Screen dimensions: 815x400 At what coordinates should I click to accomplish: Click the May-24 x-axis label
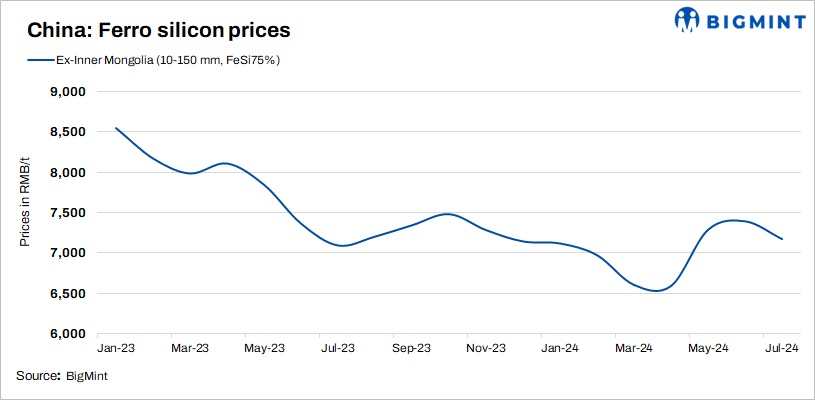tap(707, 349)
